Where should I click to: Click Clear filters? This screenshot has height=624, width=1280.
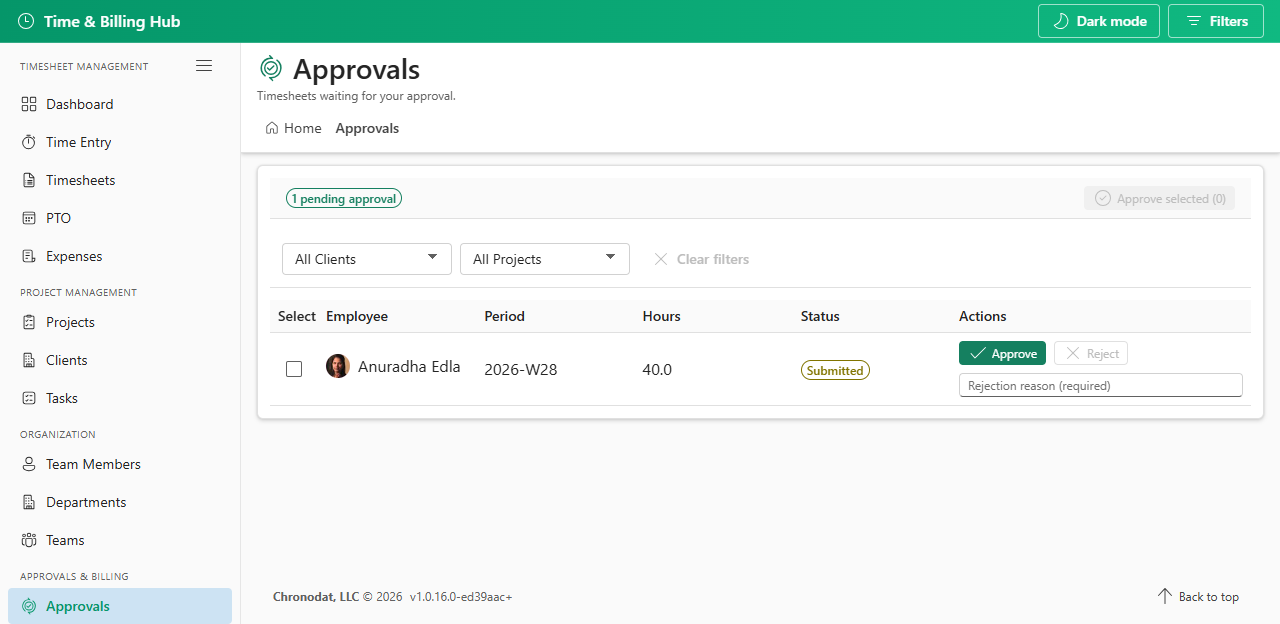pos(701,259)
